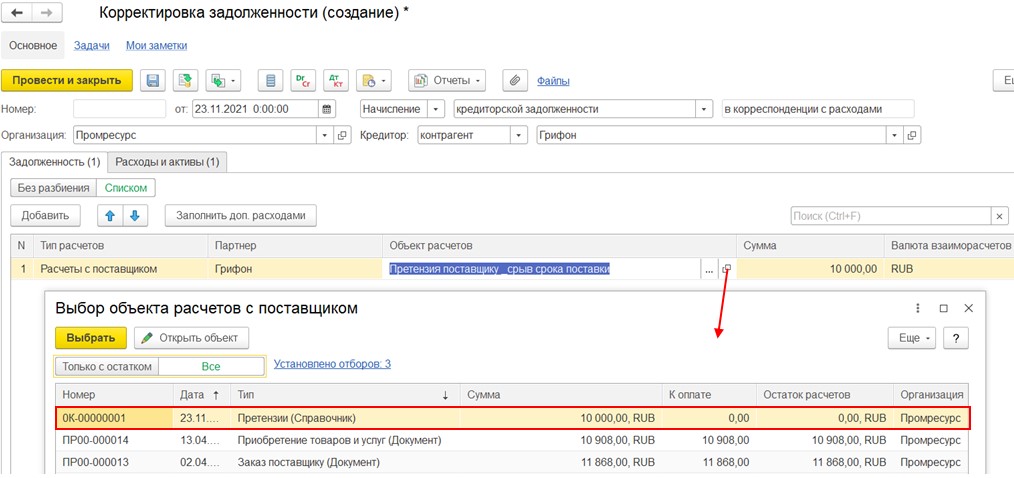The width and height of the screenshot is (1014, 478).
Task: Move row up with arrow button
Action: pyautogui.click(x=110, y=215)
